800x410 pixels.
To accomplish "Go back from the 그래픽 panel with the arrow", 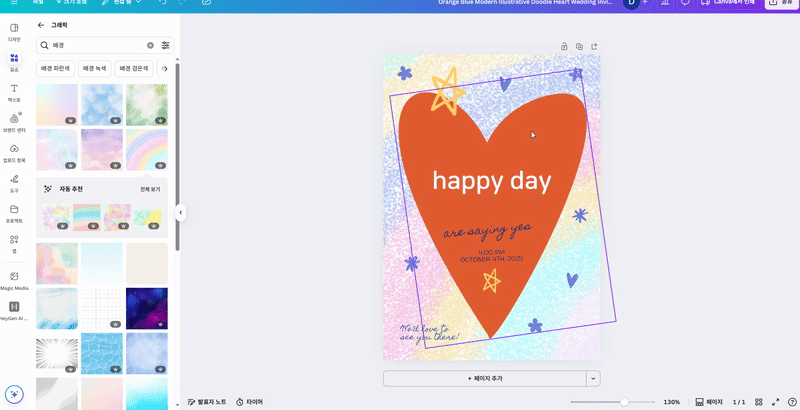I will [x=41, y=25].
